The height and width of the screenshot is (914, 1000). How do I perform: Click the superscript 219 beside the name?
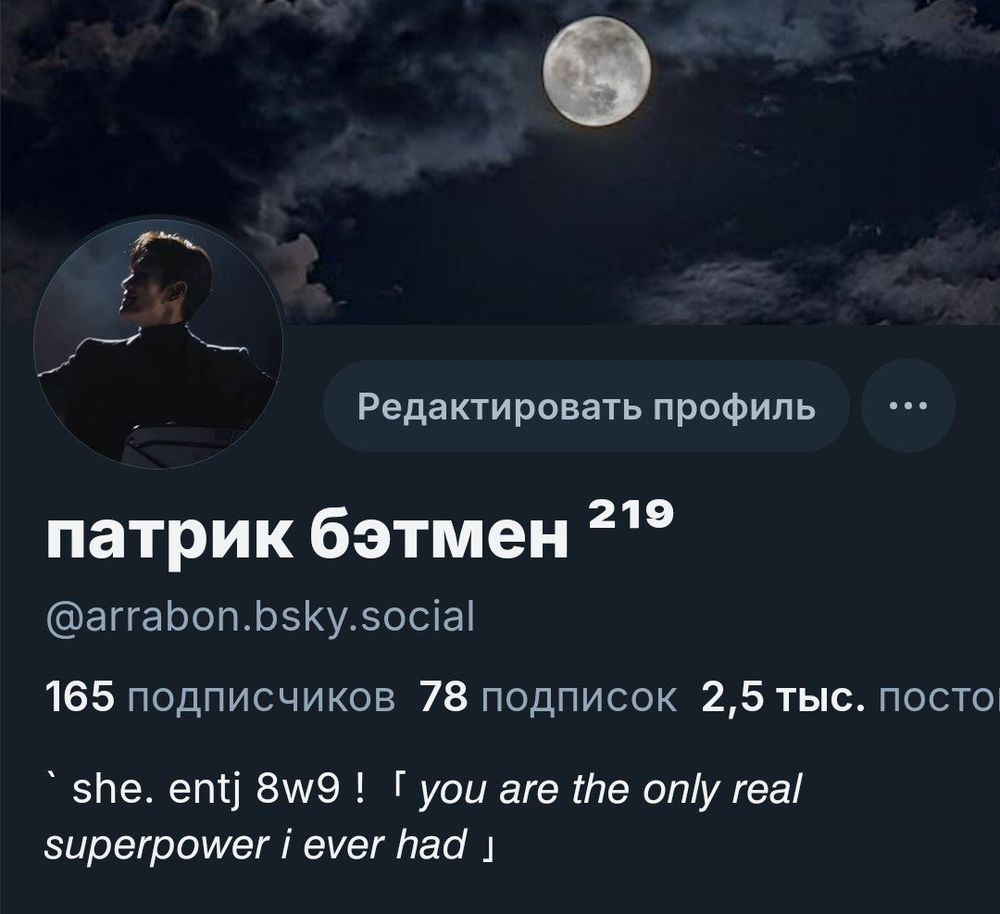pyautogui.click(x=628, y=515)
